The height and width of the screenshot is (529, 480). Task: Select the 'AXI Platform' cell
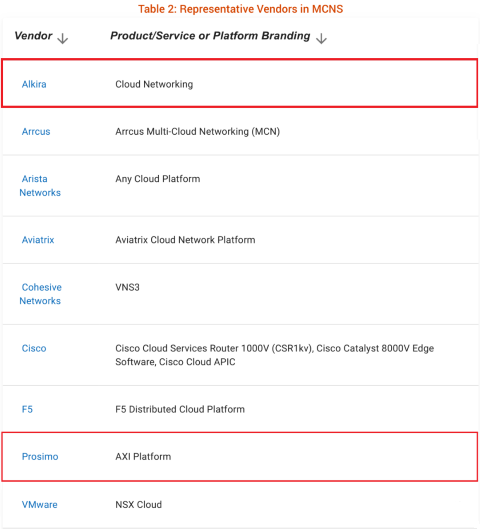tap(143, 456)
